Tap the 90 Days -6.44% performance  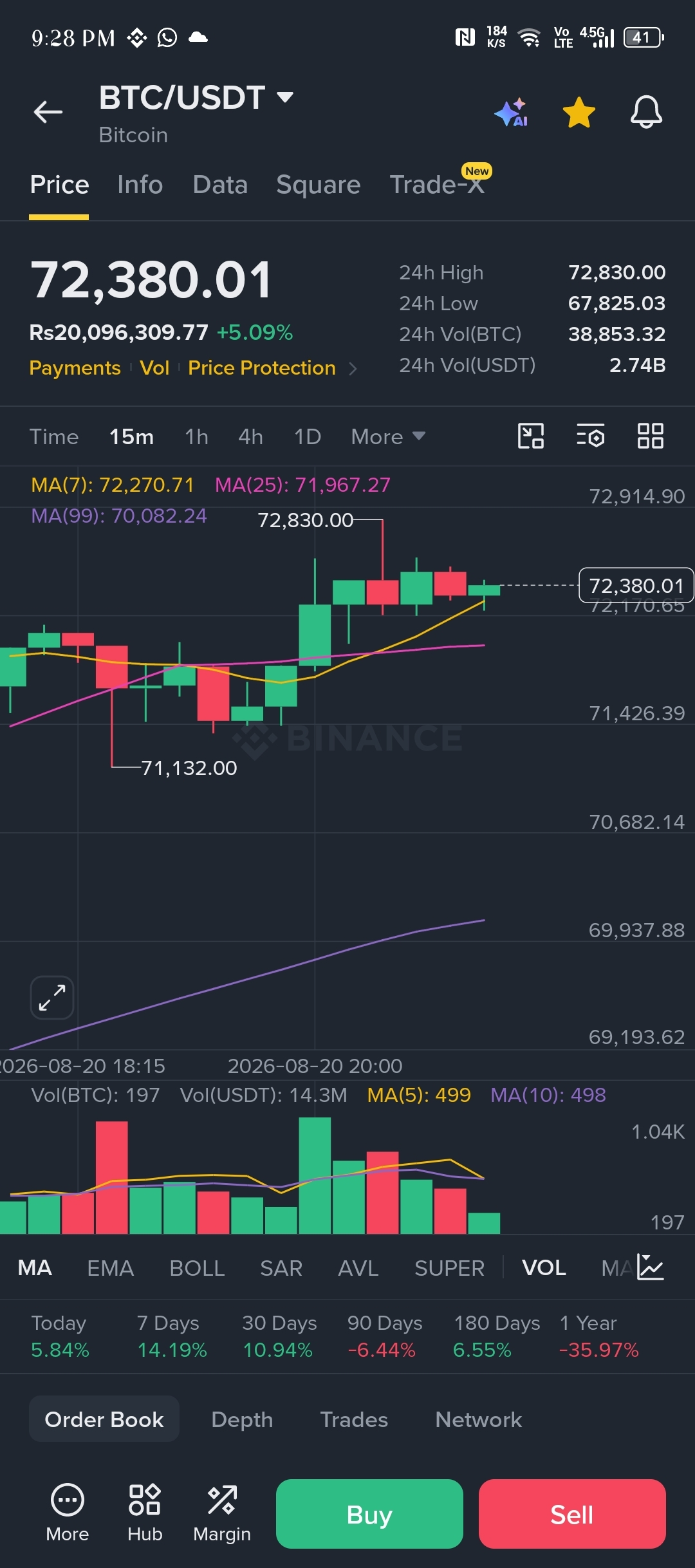pos(385,1336)
